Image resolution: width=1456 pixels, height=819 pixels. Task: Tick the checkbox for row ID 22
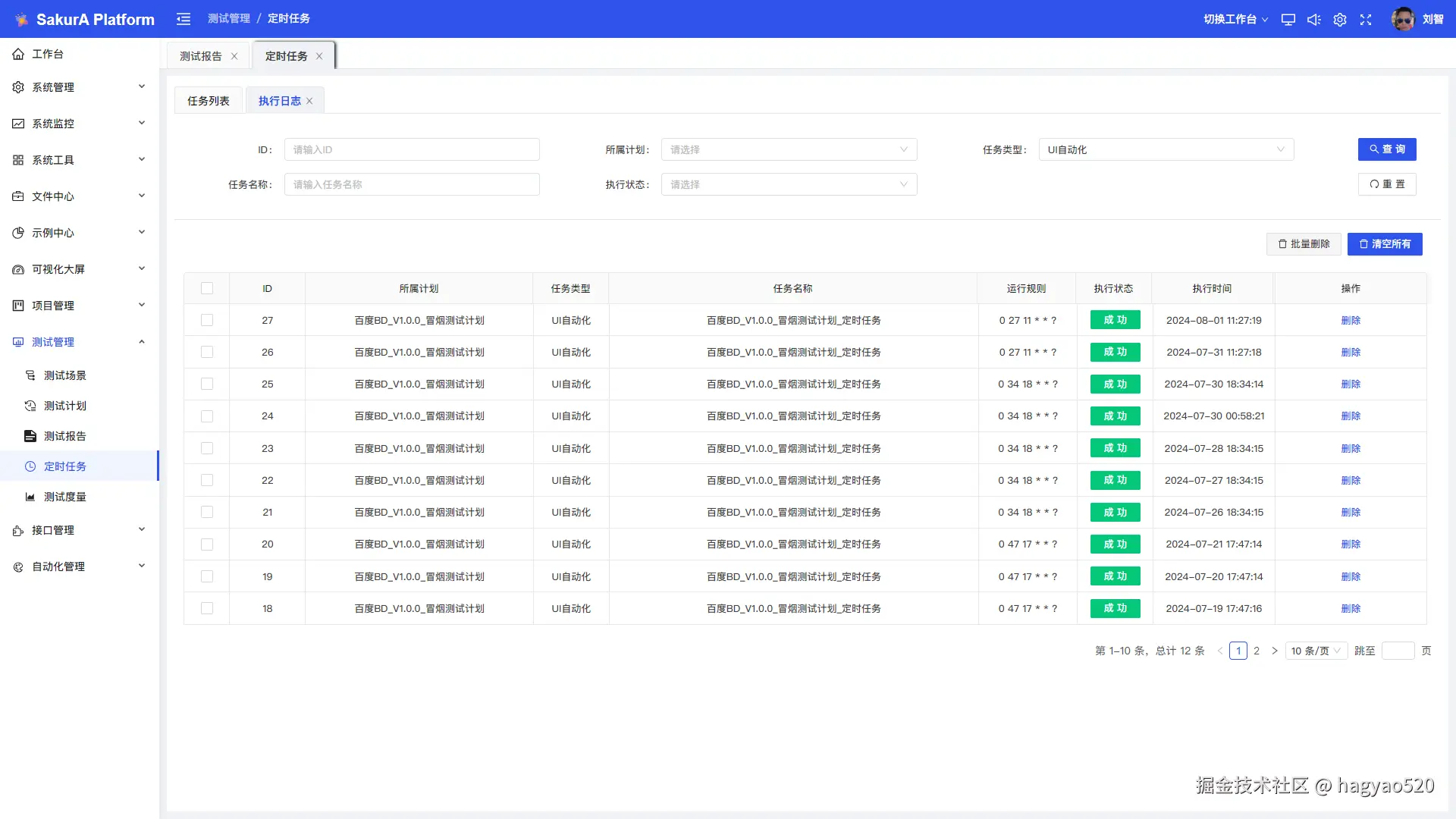(x=207, y=480)
